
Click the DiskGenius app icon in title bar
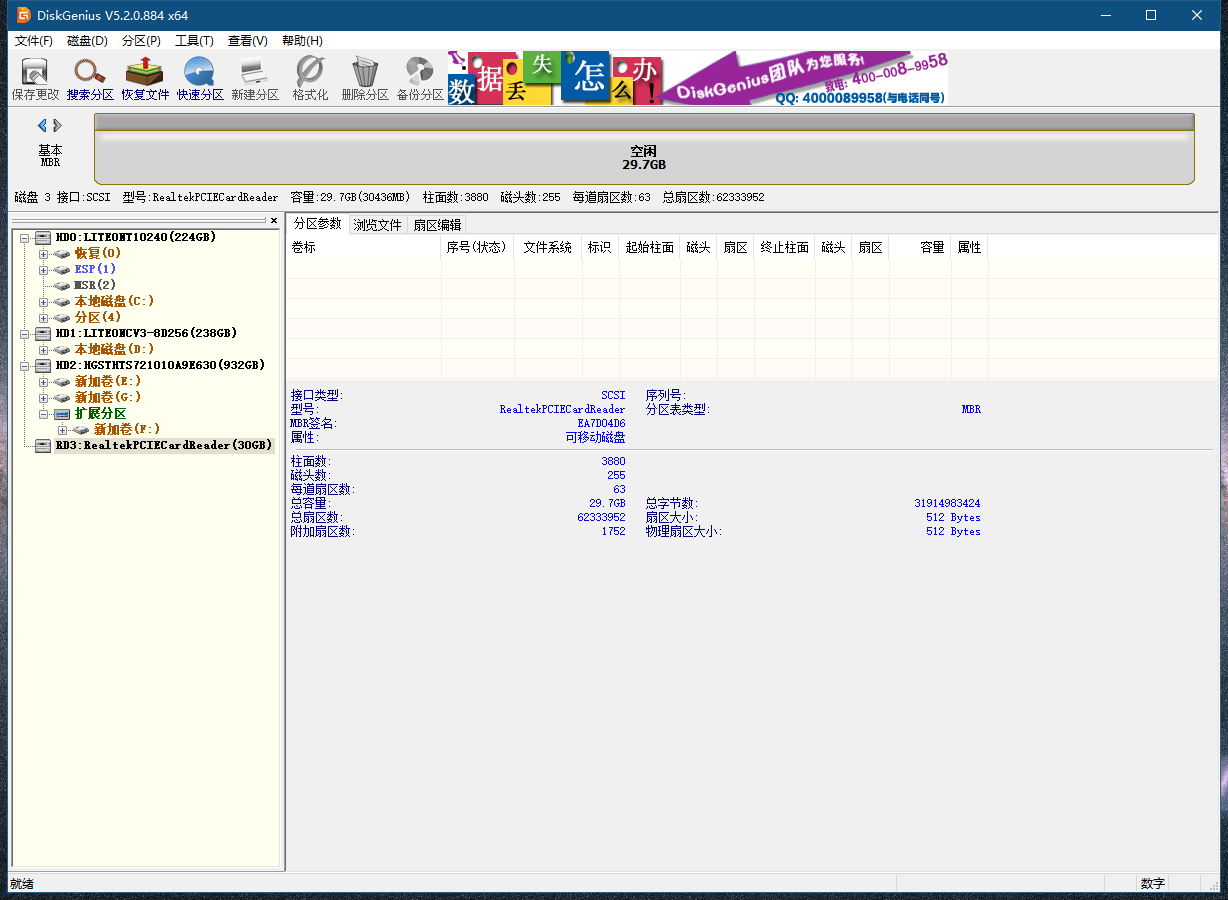(24, 15)
